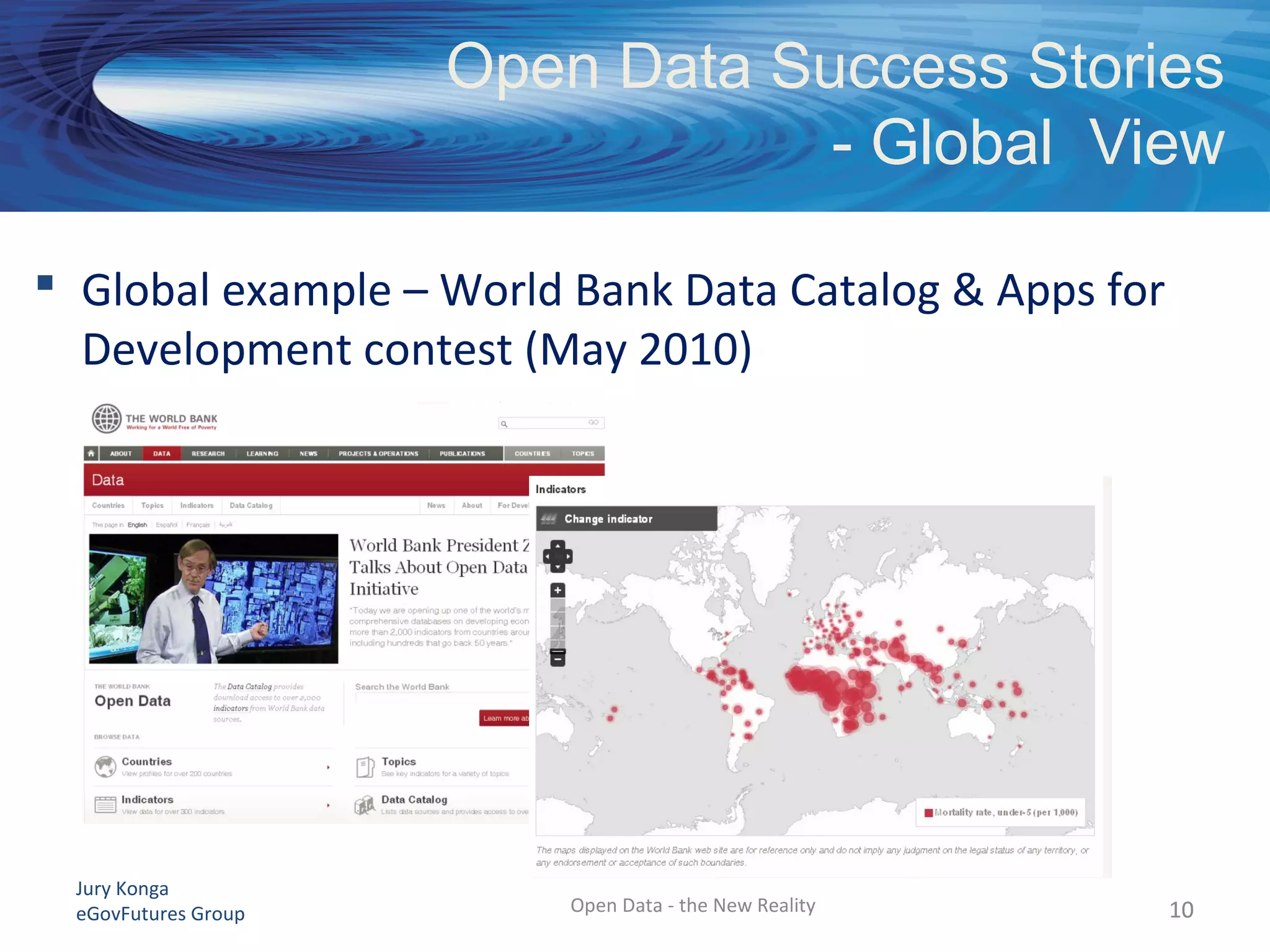Viewport: 1270px width, 952px height.
Task: Open the TOPICS navigation item
Action: click(x=583, y=454)
